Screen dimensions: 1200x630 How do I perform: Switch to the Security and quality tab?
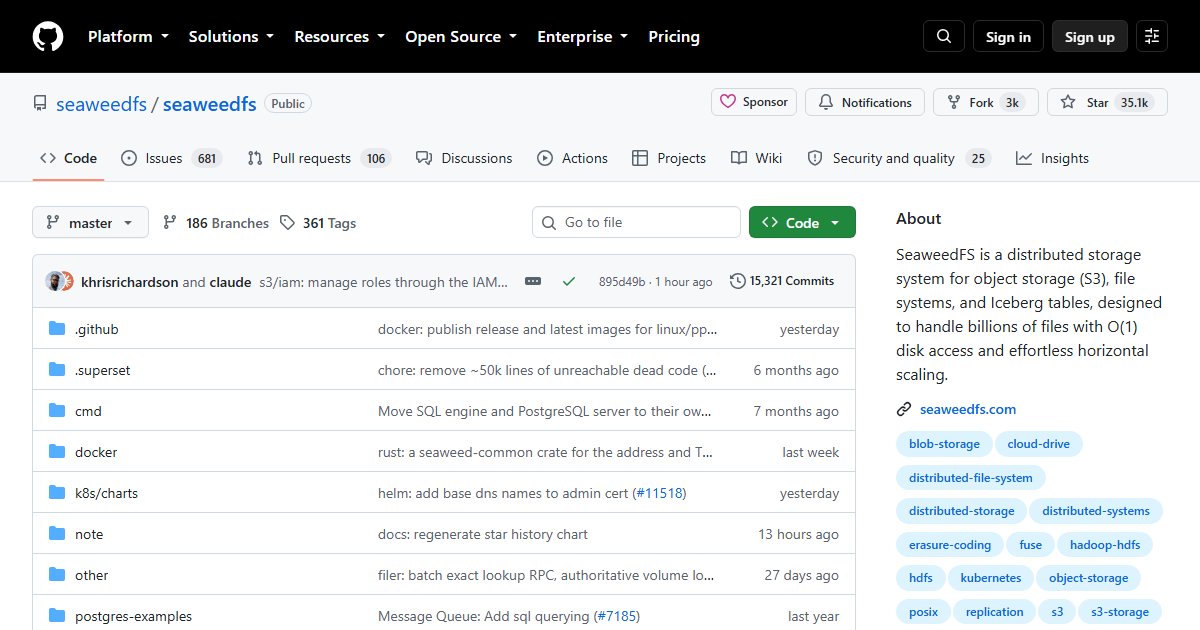pyautogui.click(x=898, y=158)
